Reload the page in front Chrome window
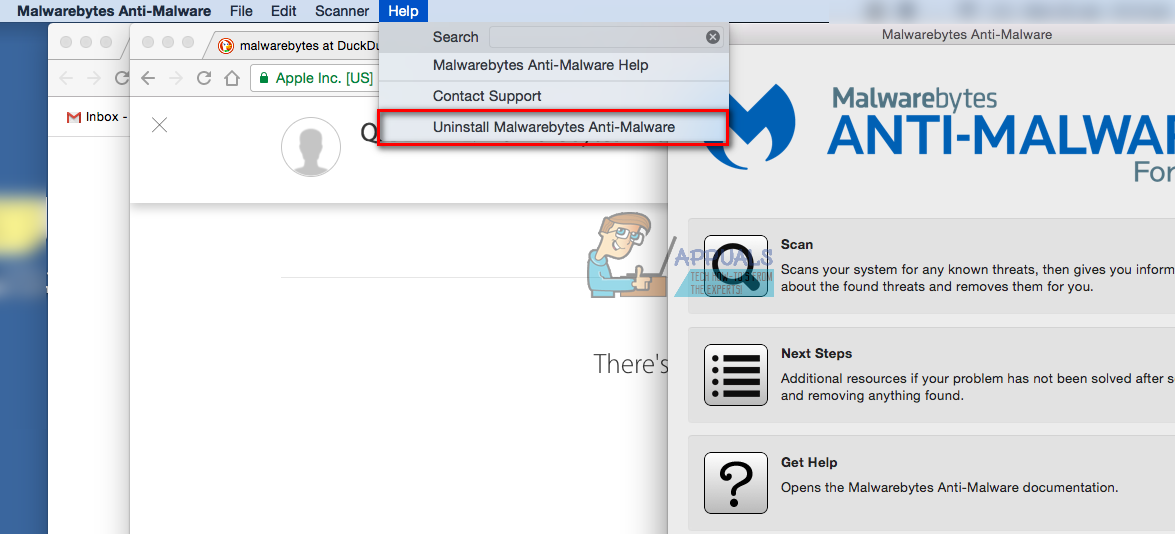The image size is (1175, 534). point(204,78)
